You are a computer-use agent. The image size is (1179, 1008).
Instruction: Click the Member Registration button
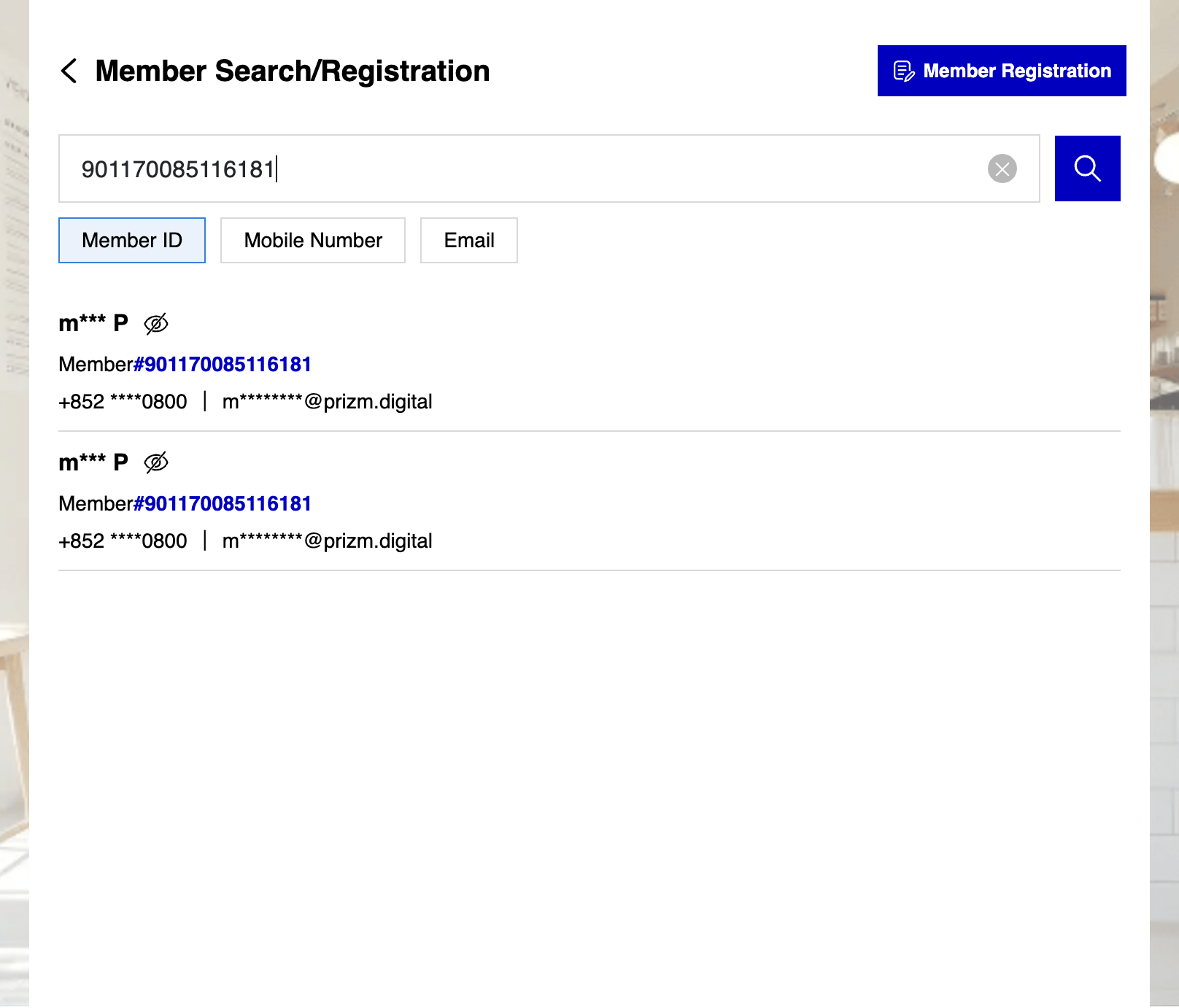pos(1002,71)
